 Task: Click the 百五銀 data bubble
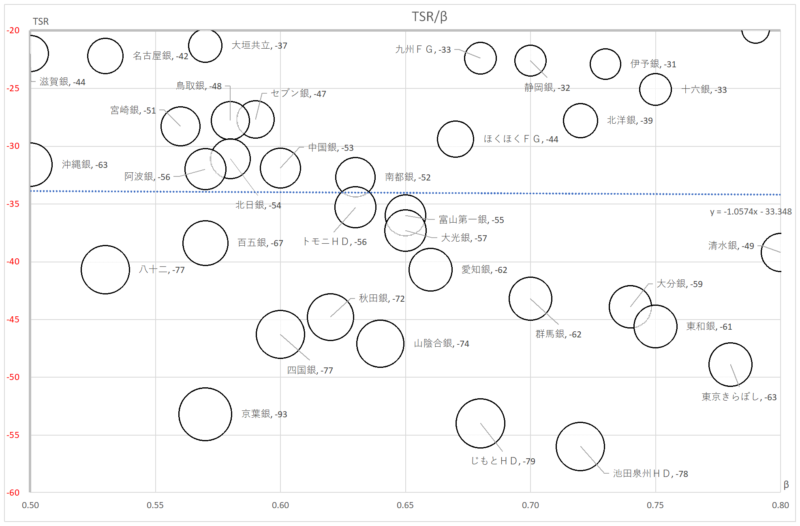coord(205,243)
